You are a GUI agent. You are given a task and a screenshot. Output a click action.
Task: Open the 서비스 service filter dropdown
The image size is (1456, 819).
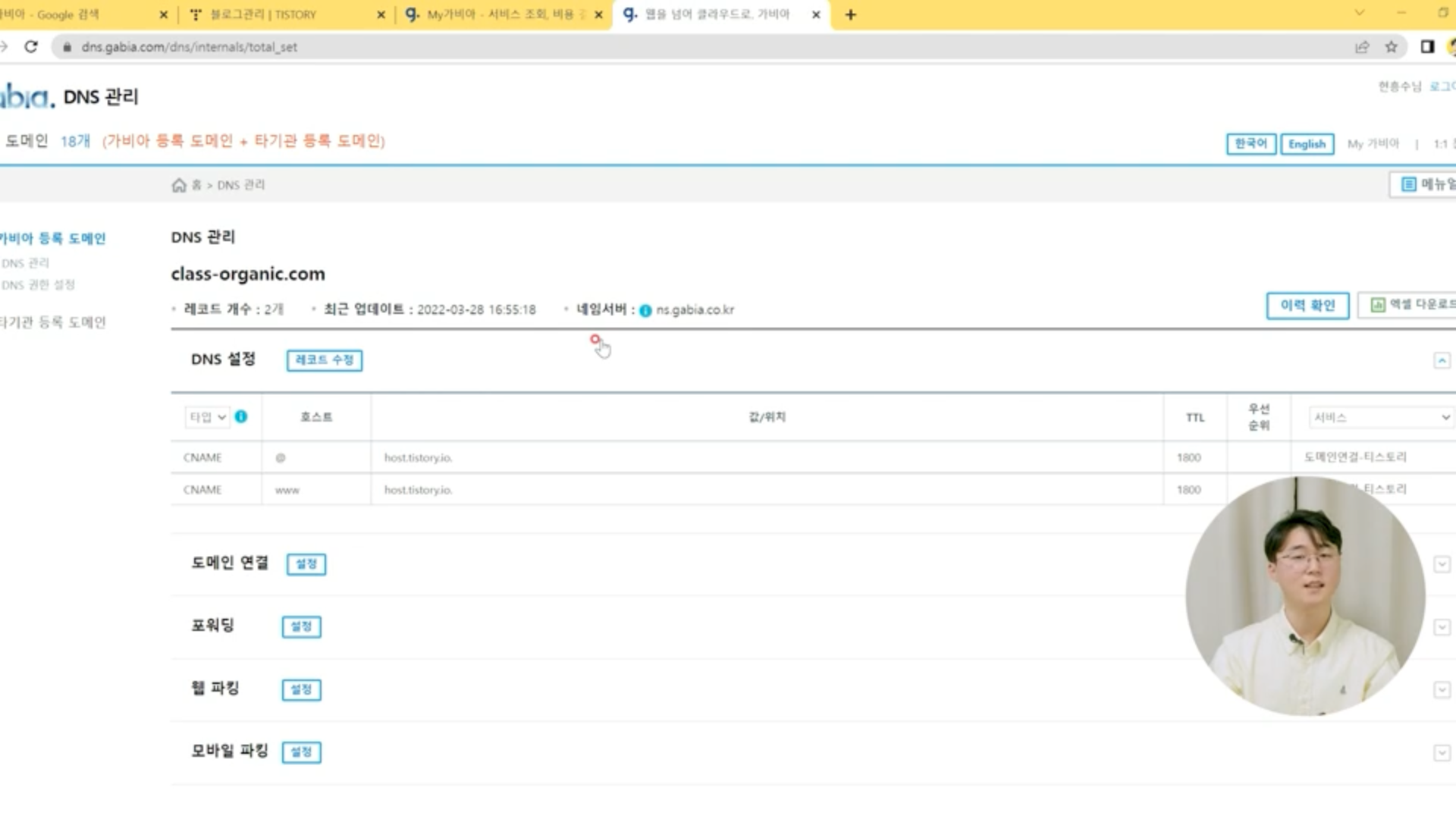[1381, 417]
